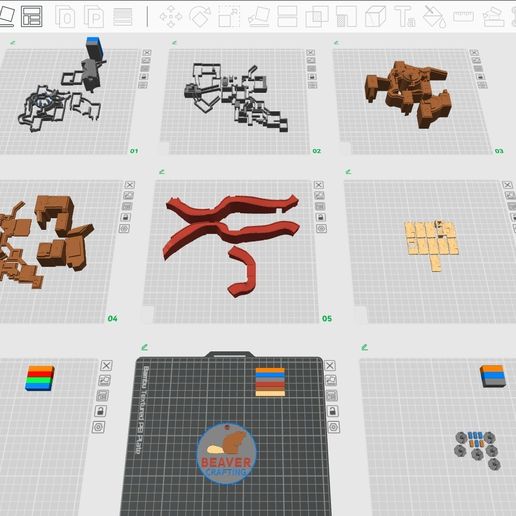Click the Split to parts icon
The height and width of the screenshot is (516, 516).
point(94,16)
